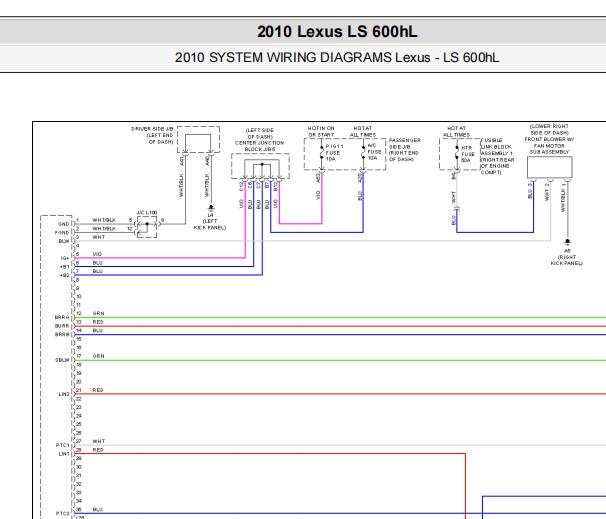Click the 'C12' connector pin label
The width and height of the screenshot is (606, 519).
coord(242,186)
